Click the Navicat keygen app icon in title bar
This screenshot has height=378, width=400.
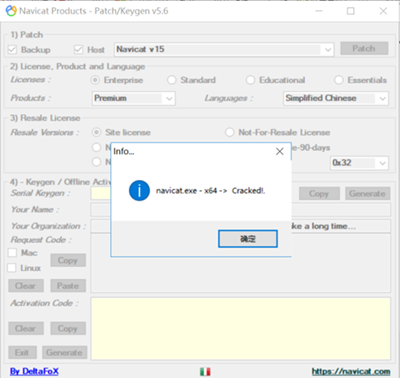[x=11, y=11]
